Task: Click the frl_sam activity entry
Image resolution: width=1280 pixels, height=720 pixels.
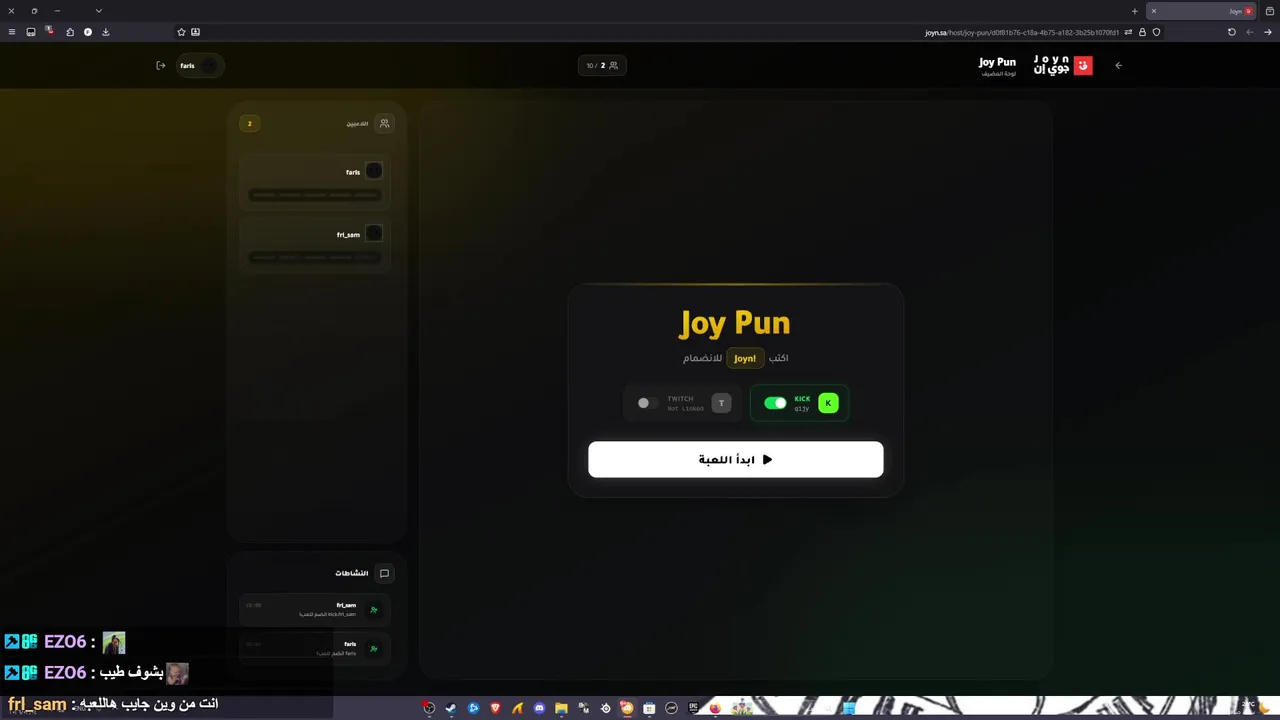Action: click(x=315, y=609)
